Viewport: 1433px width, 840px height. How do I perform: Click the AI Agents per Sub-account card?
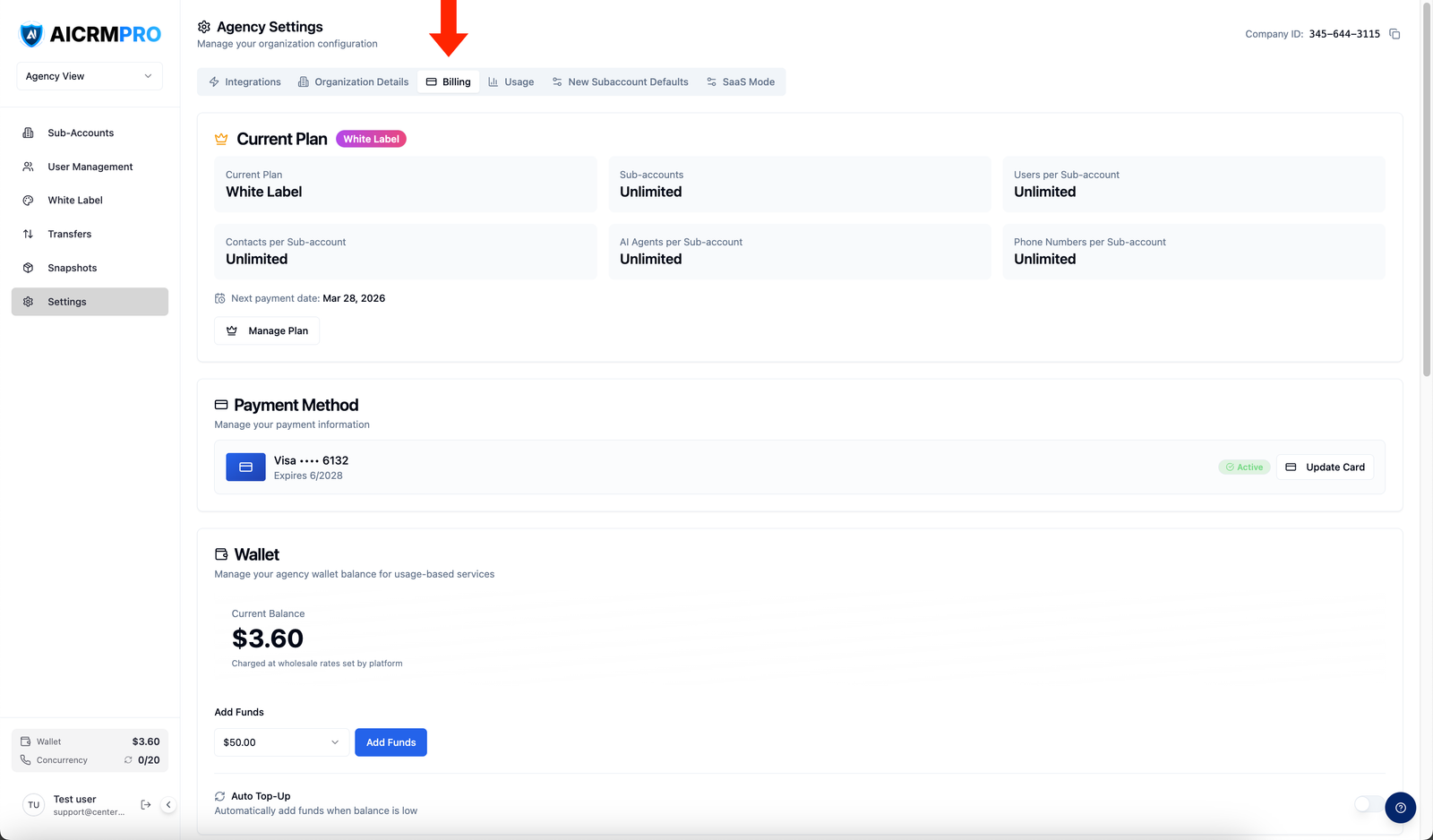click(800, 252)
